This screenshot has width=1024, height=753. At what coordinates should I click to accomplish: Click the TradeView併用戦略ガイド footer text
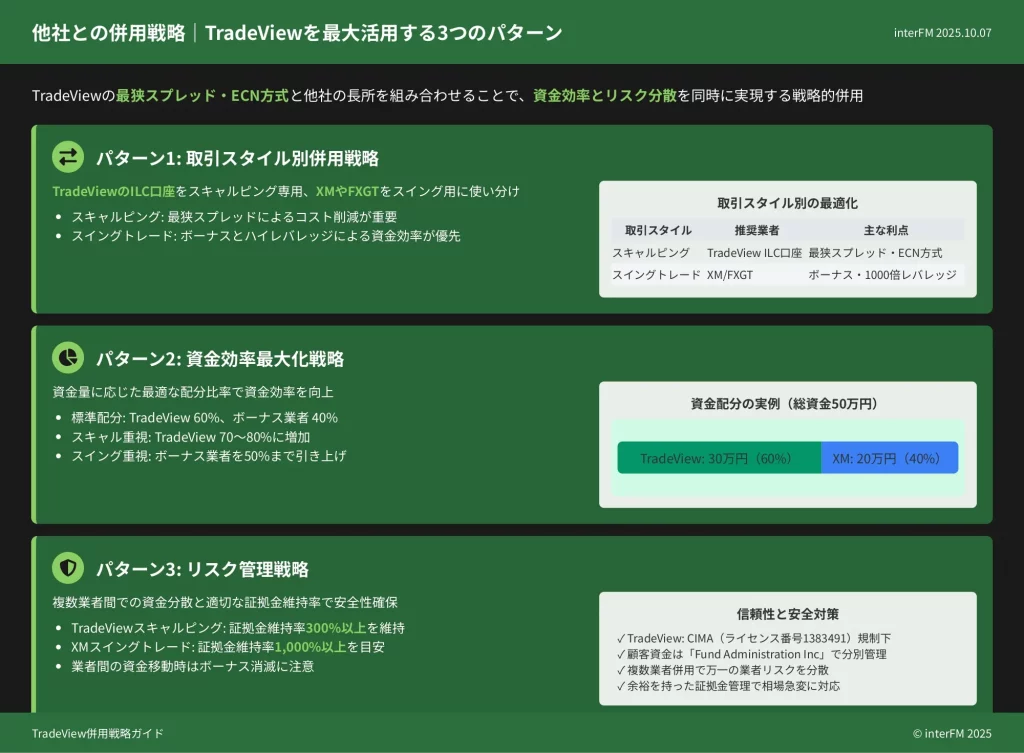pos(97,733)
